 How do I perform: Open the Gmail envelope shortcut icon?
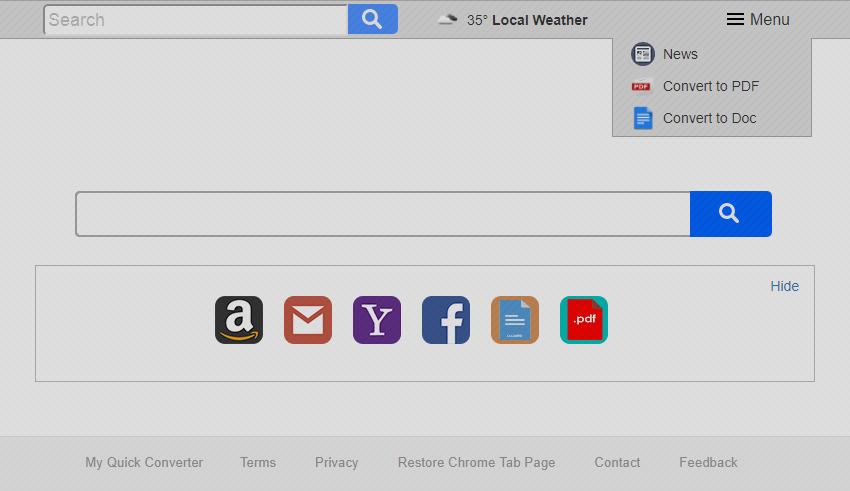[x=308, y=320]
